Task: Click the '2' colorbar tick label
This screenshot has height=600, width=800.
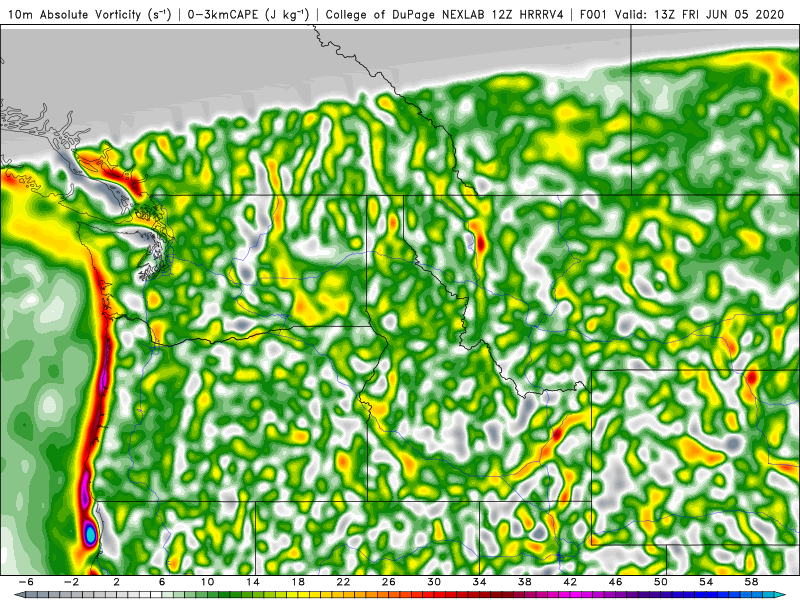Action: point(117,582)
